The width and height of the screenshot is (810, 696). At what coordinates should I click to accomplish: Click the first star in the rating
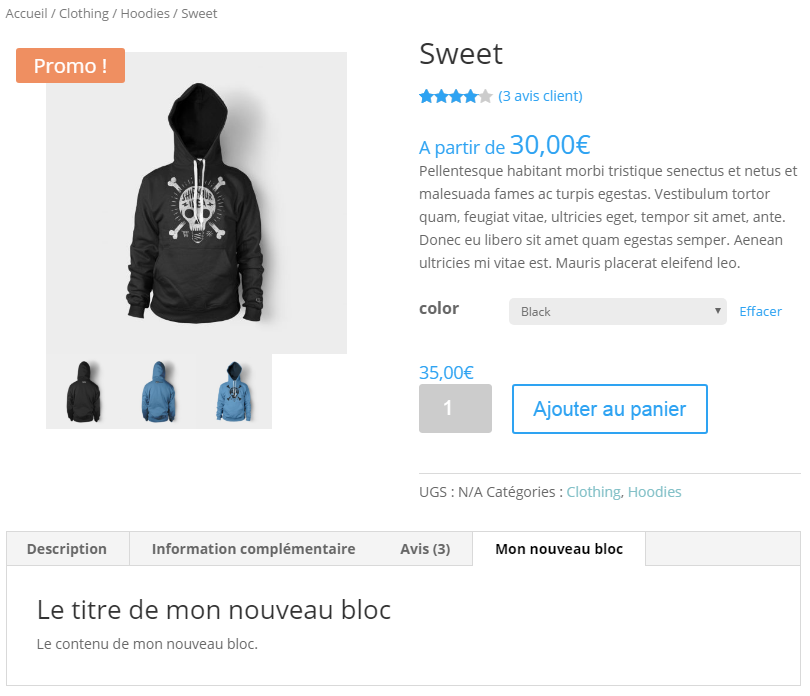tap(425, 95)
